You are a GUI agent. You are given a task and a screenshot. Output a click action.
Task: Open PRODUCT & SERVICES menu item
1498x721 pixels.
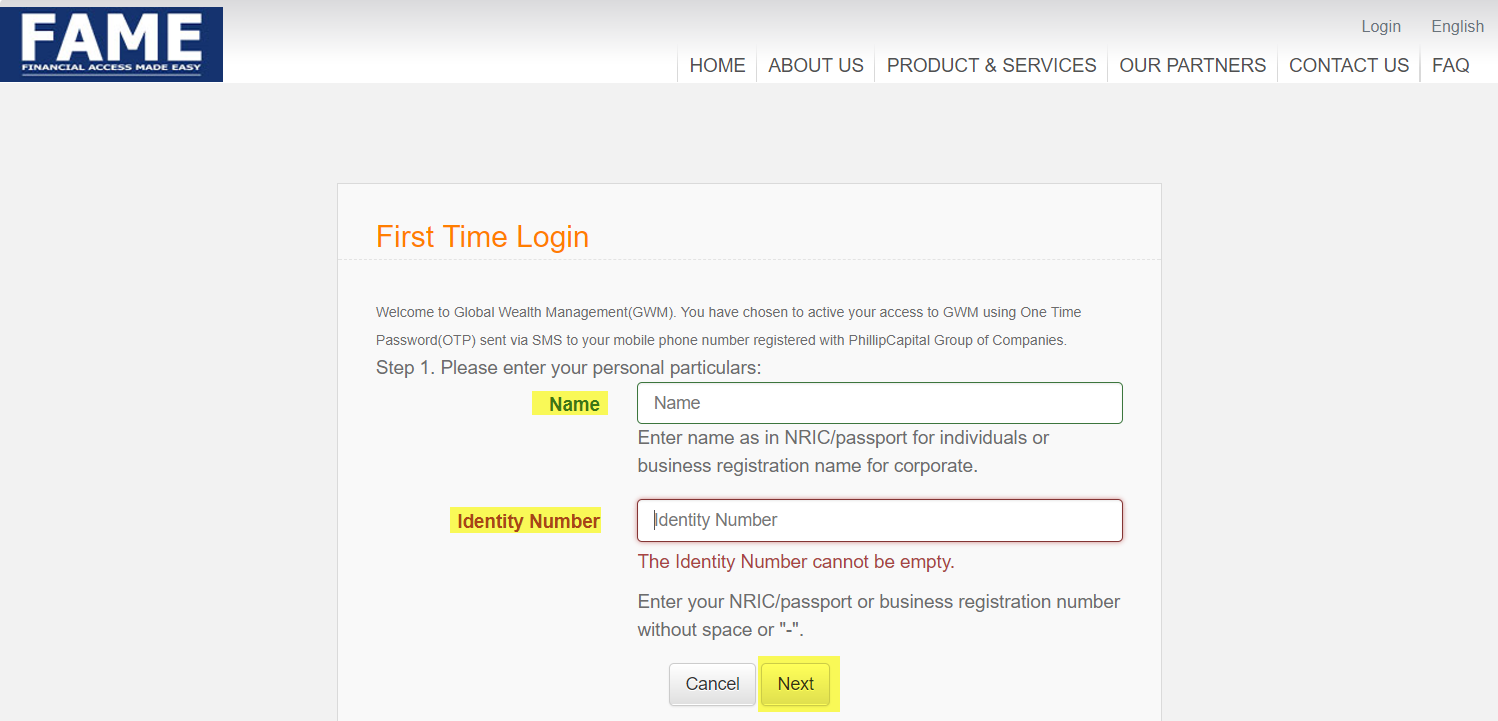click(991, 66)
